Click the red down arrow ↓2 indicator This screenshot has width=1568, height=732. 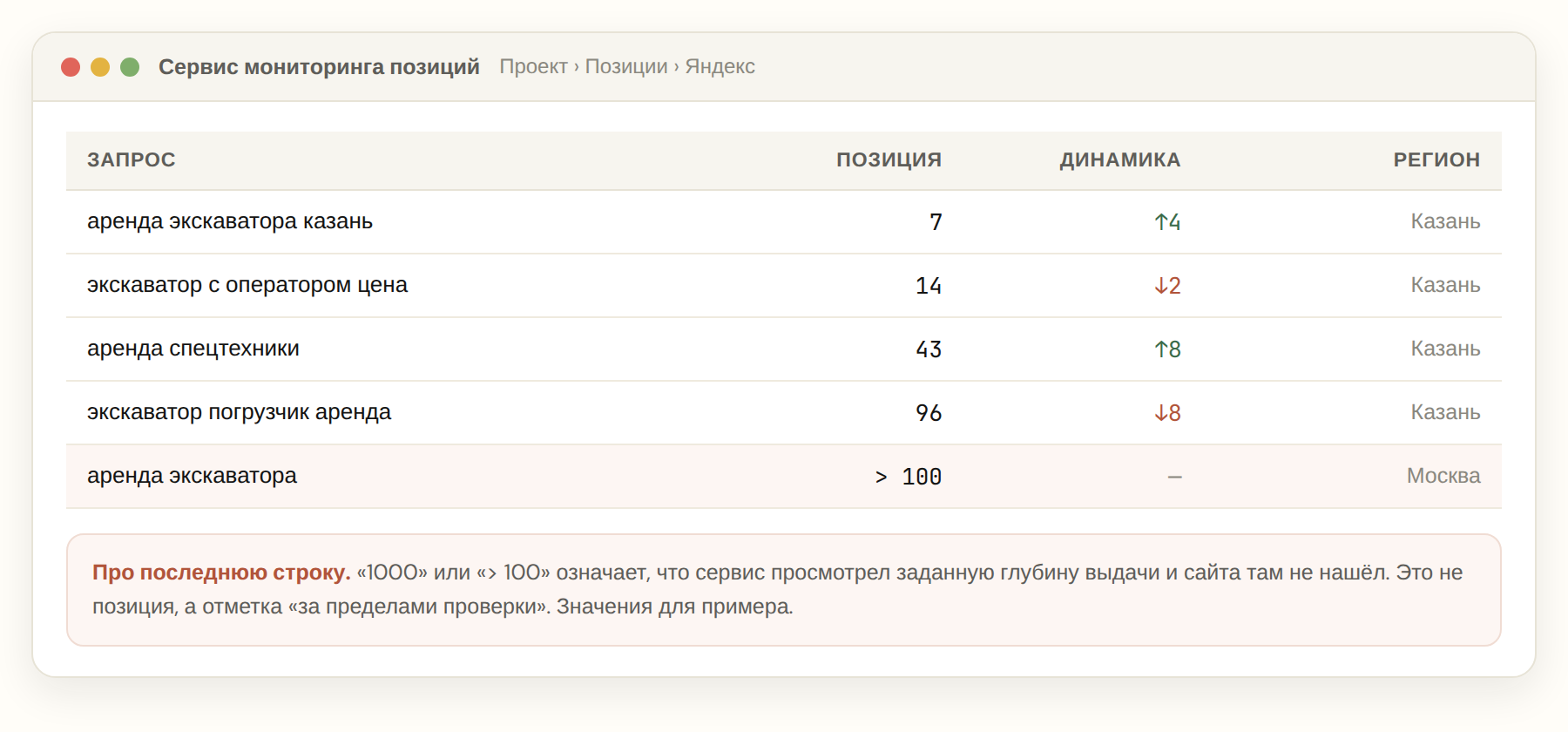(1167, 286)
